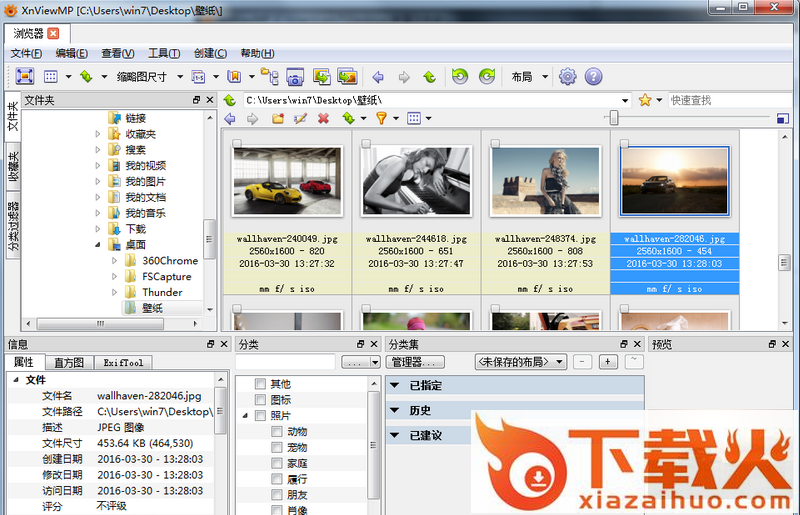Switch to the 直方图 tab
This screenshot has height=515, width=800.
(x=69, y=362)
